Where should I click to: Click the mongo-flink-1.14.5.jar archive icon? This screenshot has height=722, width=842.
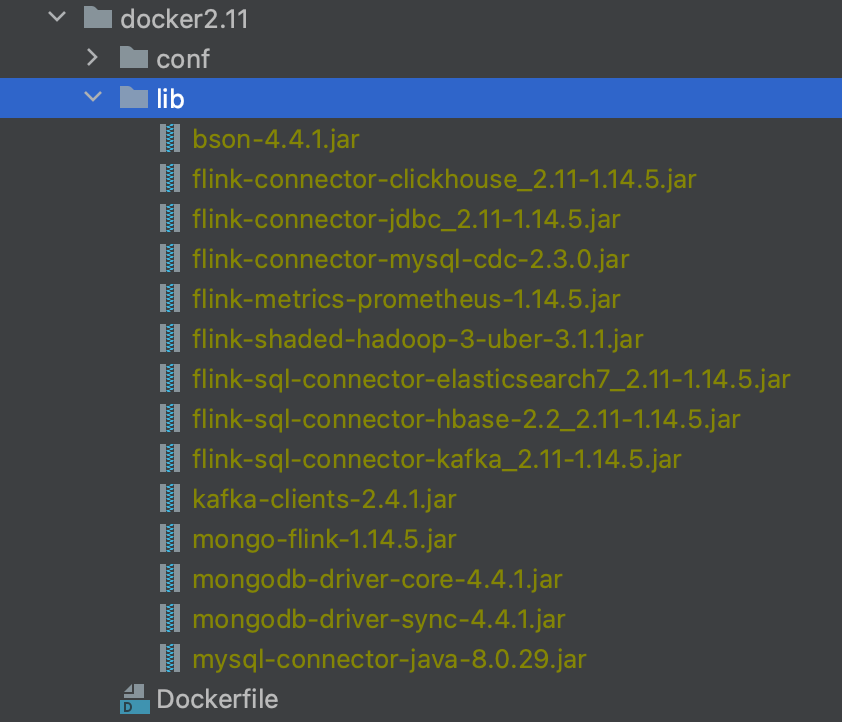(x=171, y=538)
